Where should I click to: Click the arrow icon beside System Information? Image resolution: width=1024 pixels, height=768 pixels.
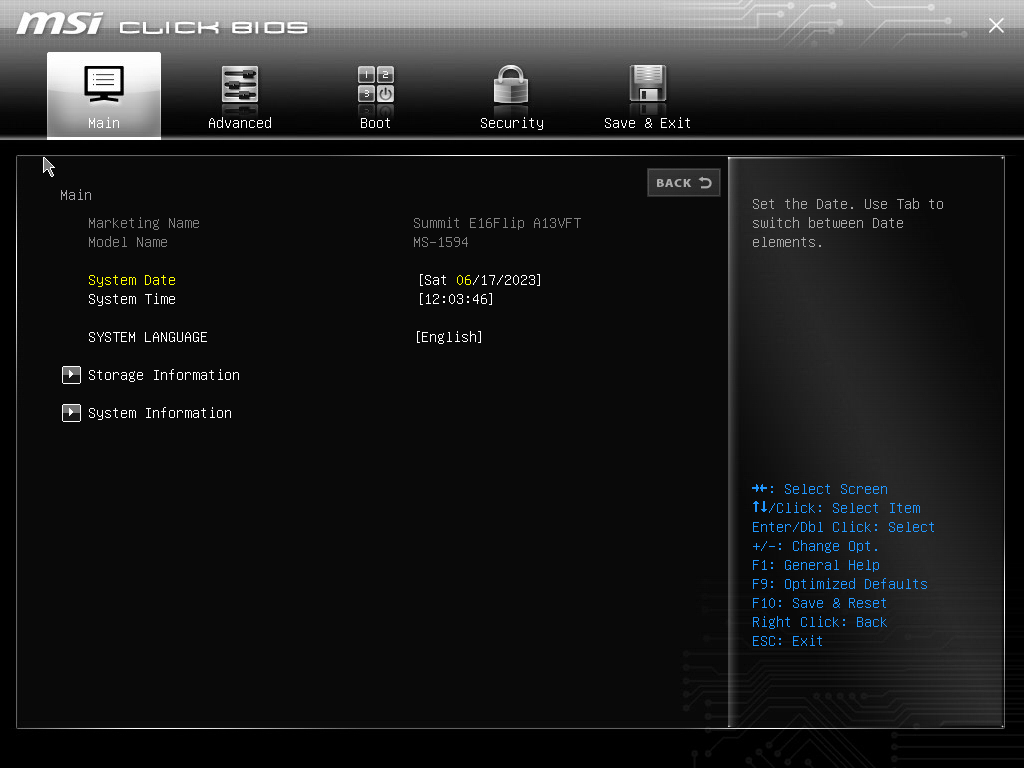click(71, 413)
